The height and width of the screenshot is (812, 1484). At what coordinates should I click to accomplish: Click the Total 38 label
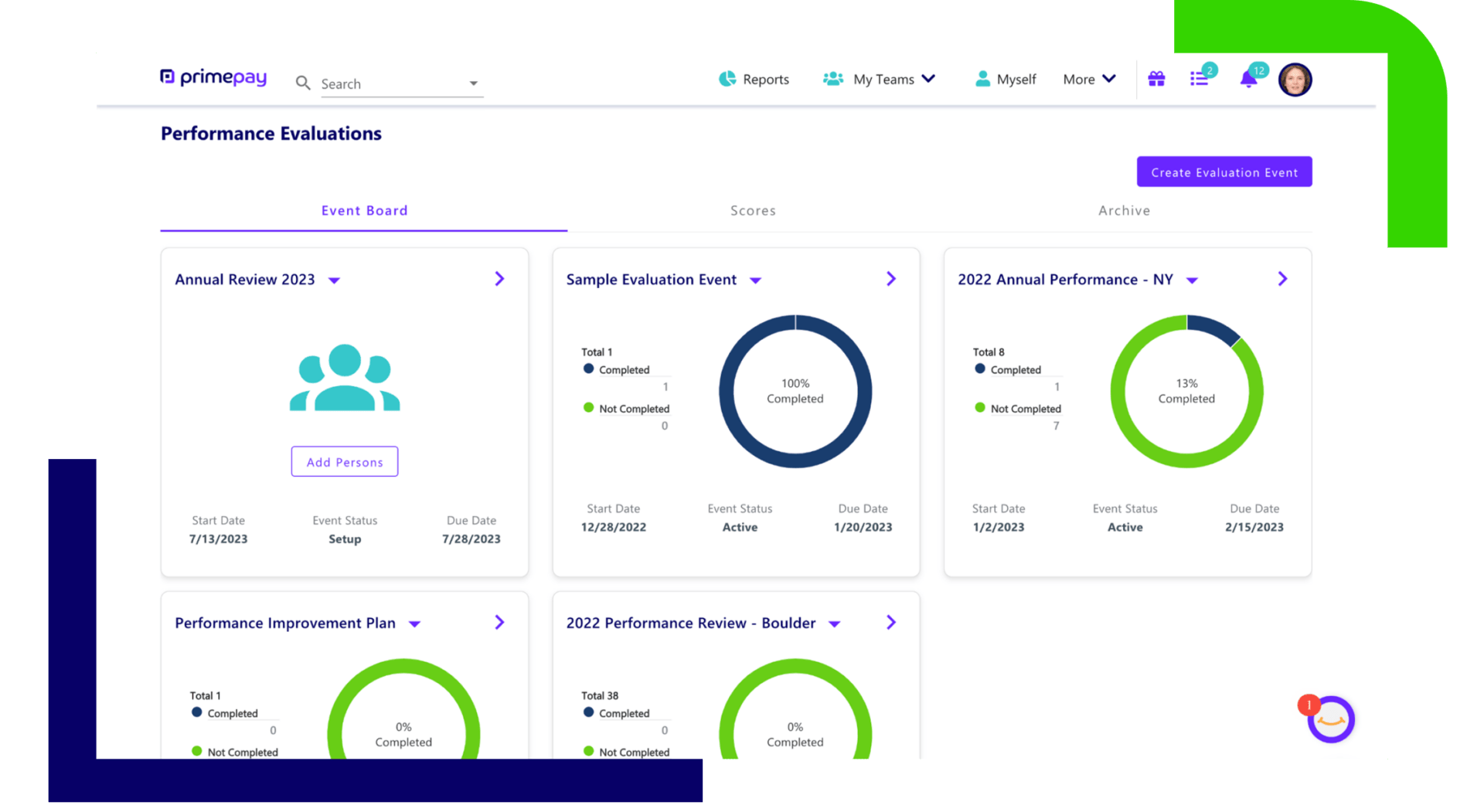(600, 695)
